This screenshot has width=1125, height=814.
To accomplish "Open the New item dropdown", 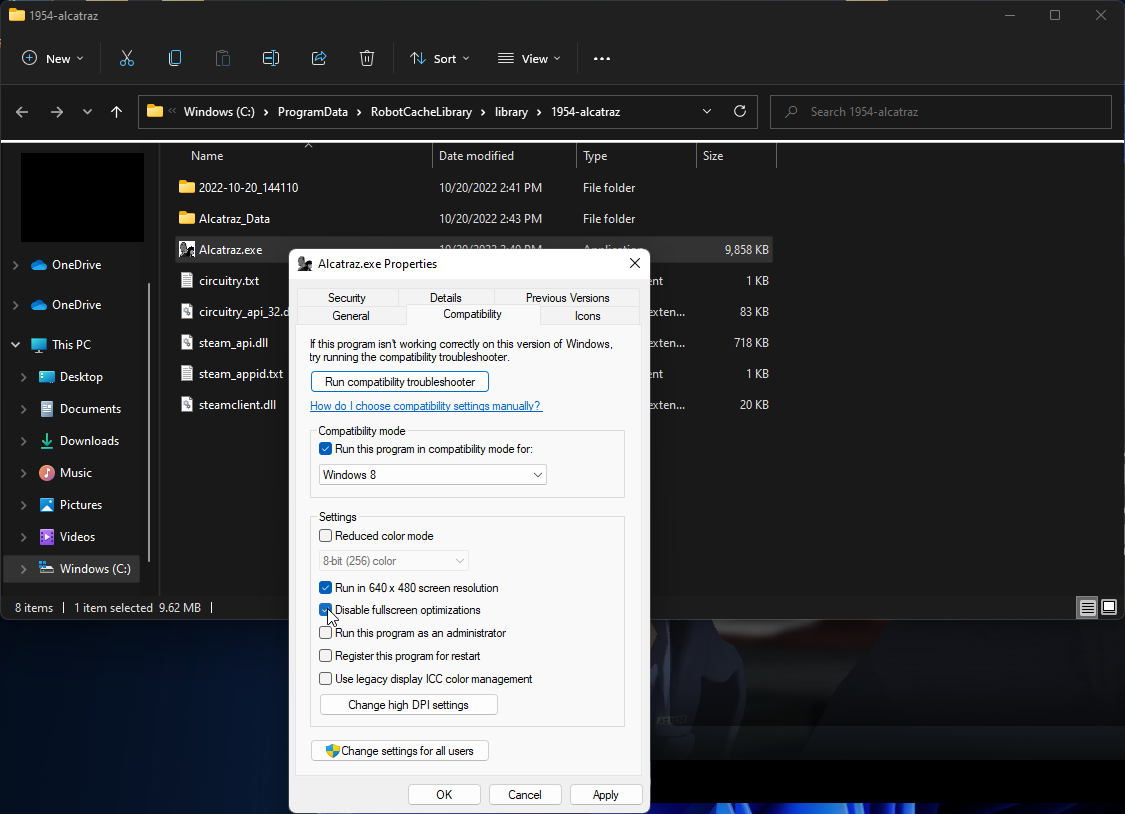I will click(53, 59).
